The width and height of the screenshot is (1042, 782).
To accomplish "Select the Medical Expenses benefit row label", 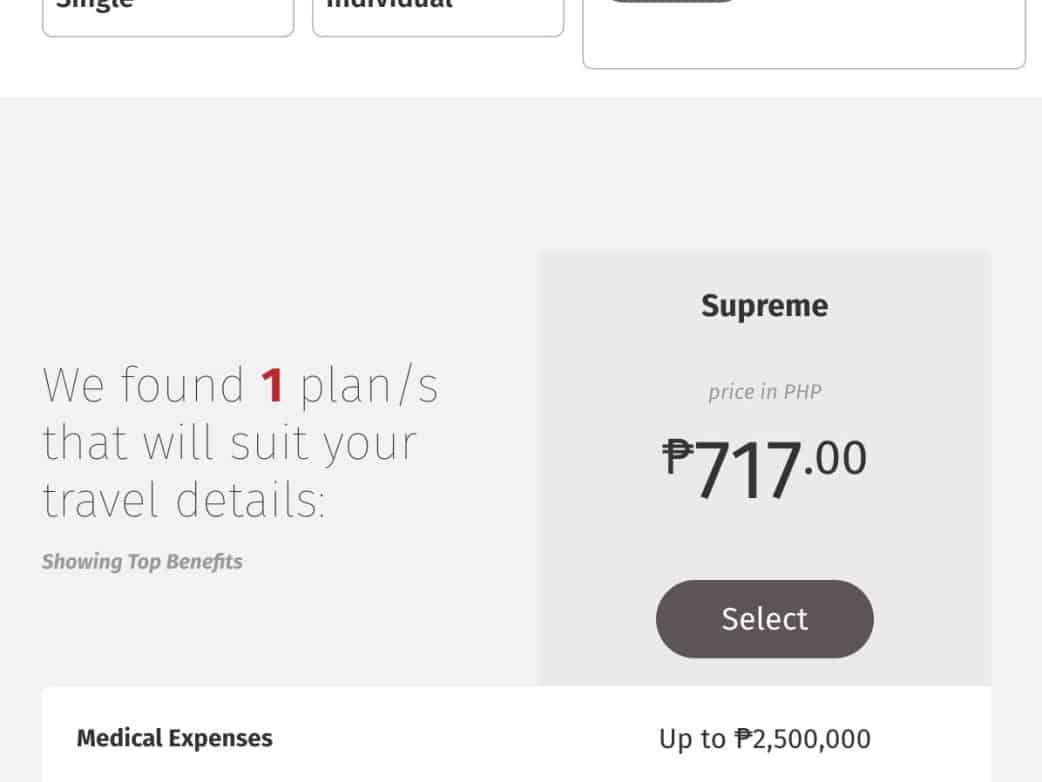I will click(174, 739).
